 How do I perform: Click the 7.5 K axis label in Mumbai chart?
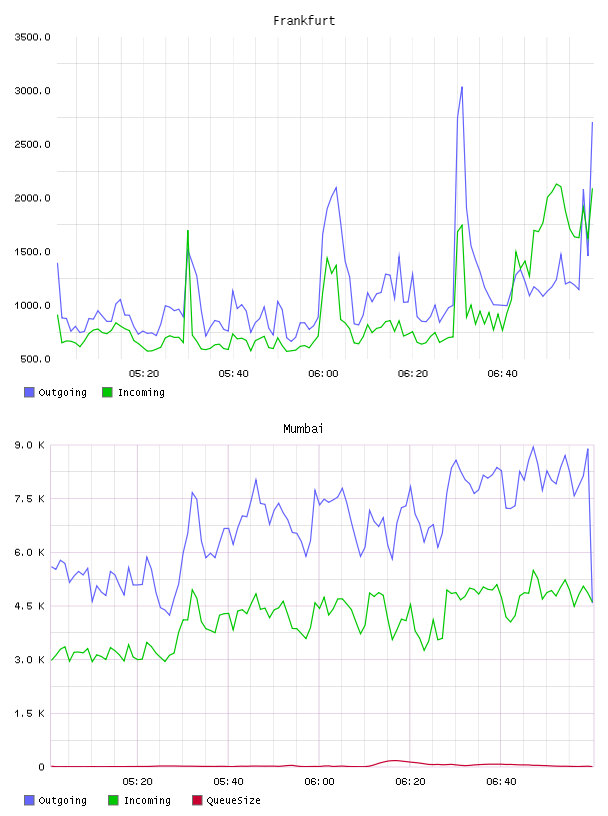(x=29, y=499)
